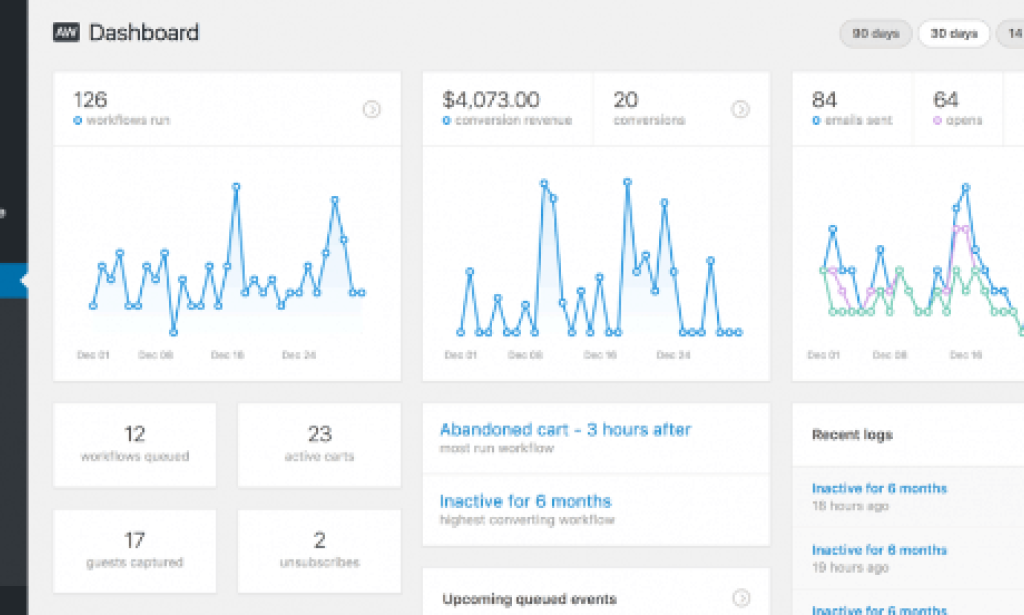Click the conversion revenue legend dot
Viewport: 1024px width, 615px height.
point(447,121)
